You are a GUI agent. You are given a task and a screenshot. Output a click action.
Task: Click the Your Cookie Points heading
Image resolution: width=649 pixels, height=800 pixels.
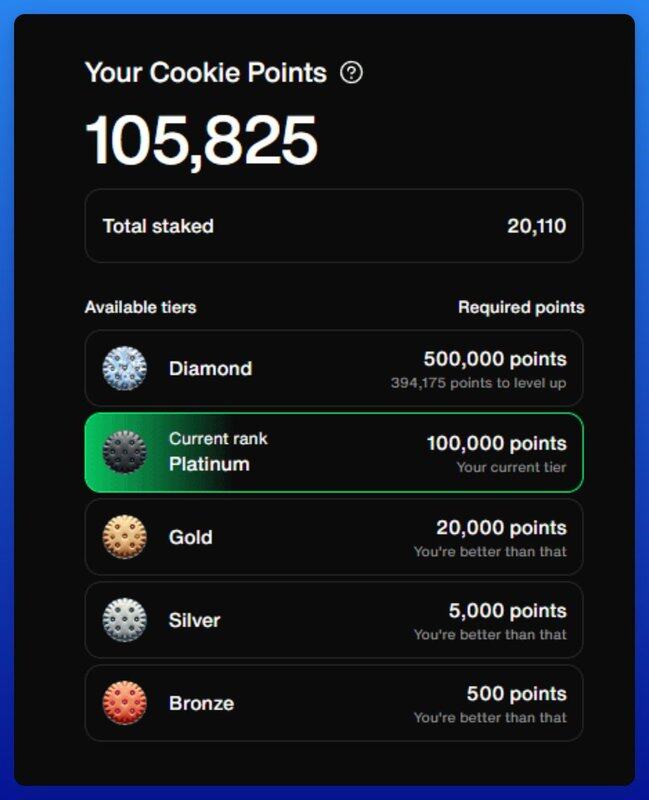[205, 73]
